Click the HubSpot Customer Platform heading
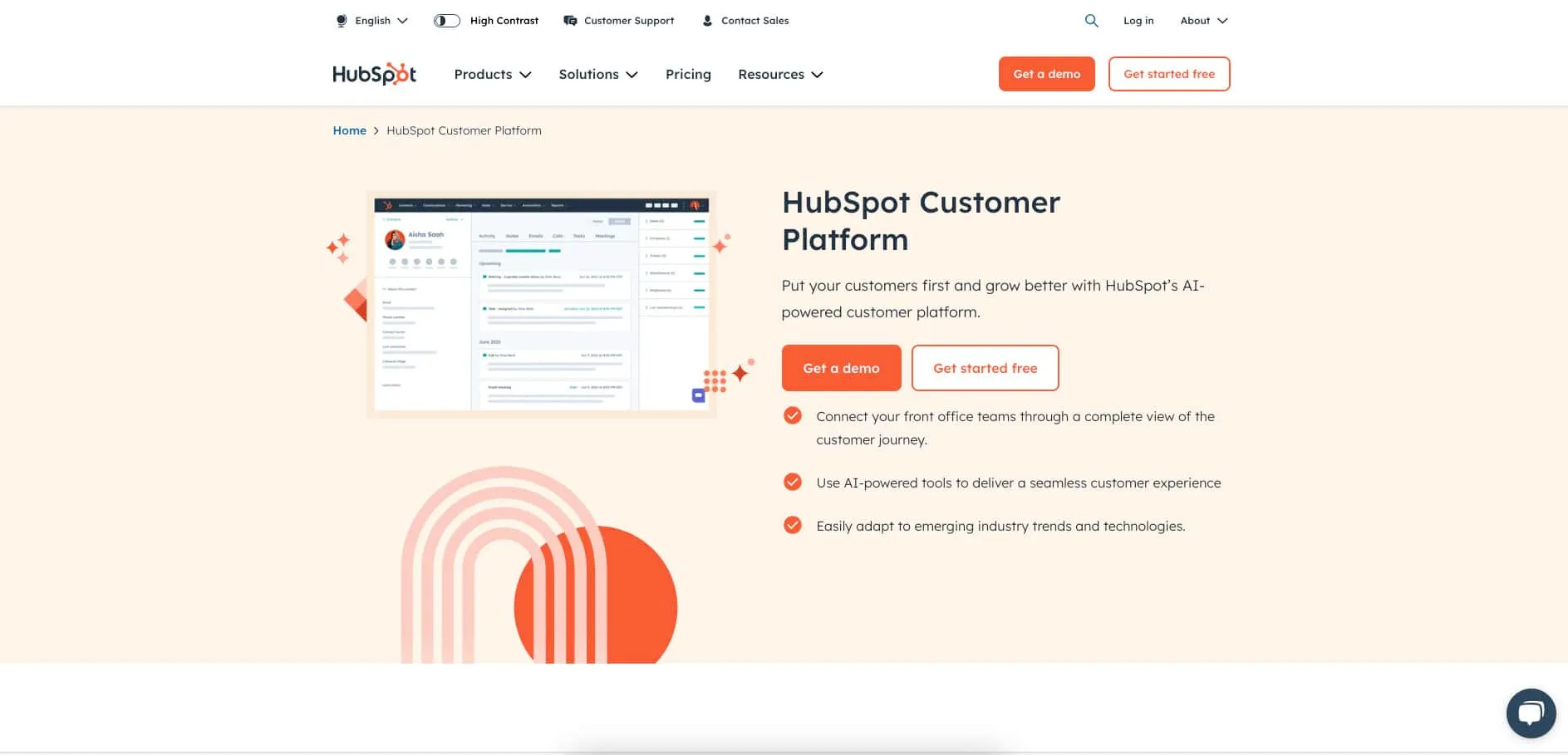The width and height of the screenshot is (1568, 755). click(x=921, y=221)
